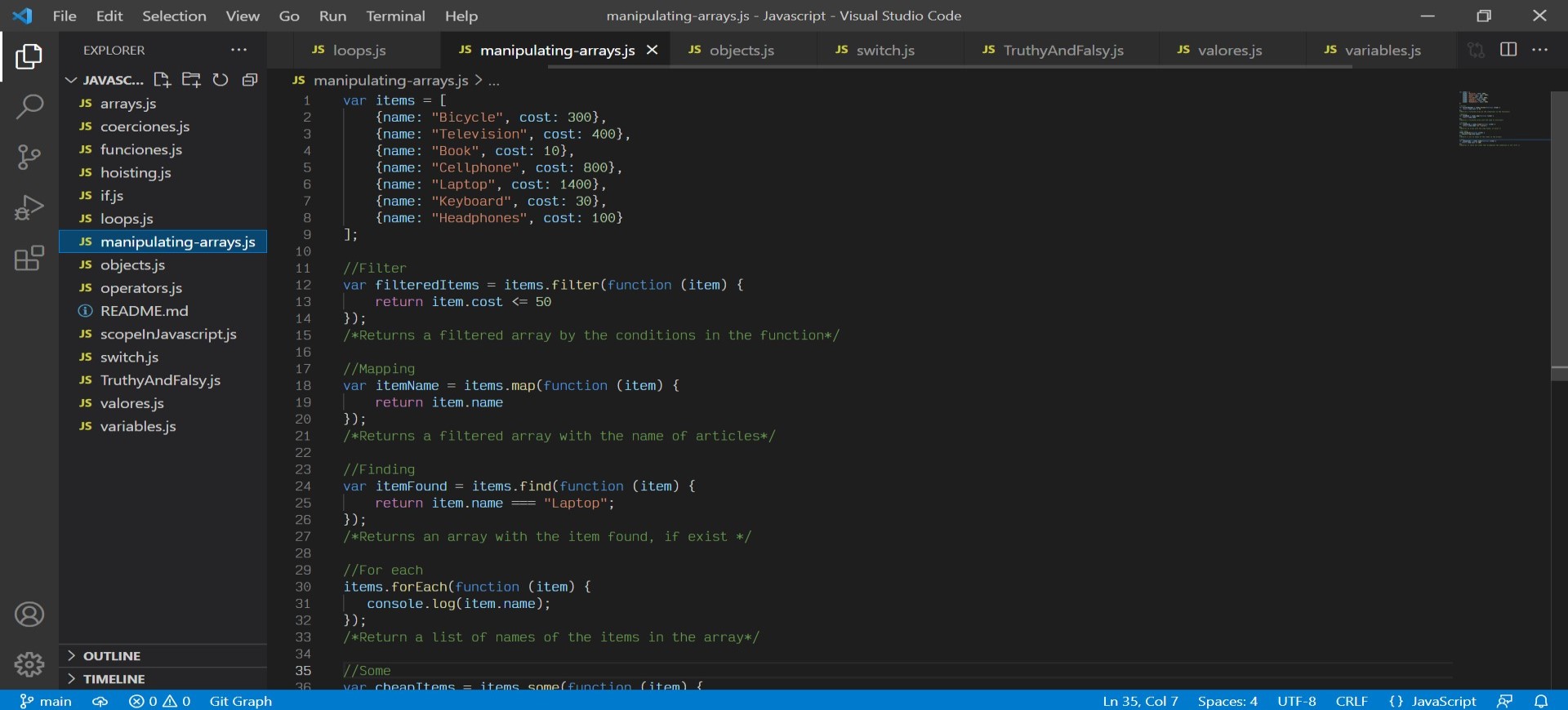Click New Folder icon in Explorer

coord(191,80)
